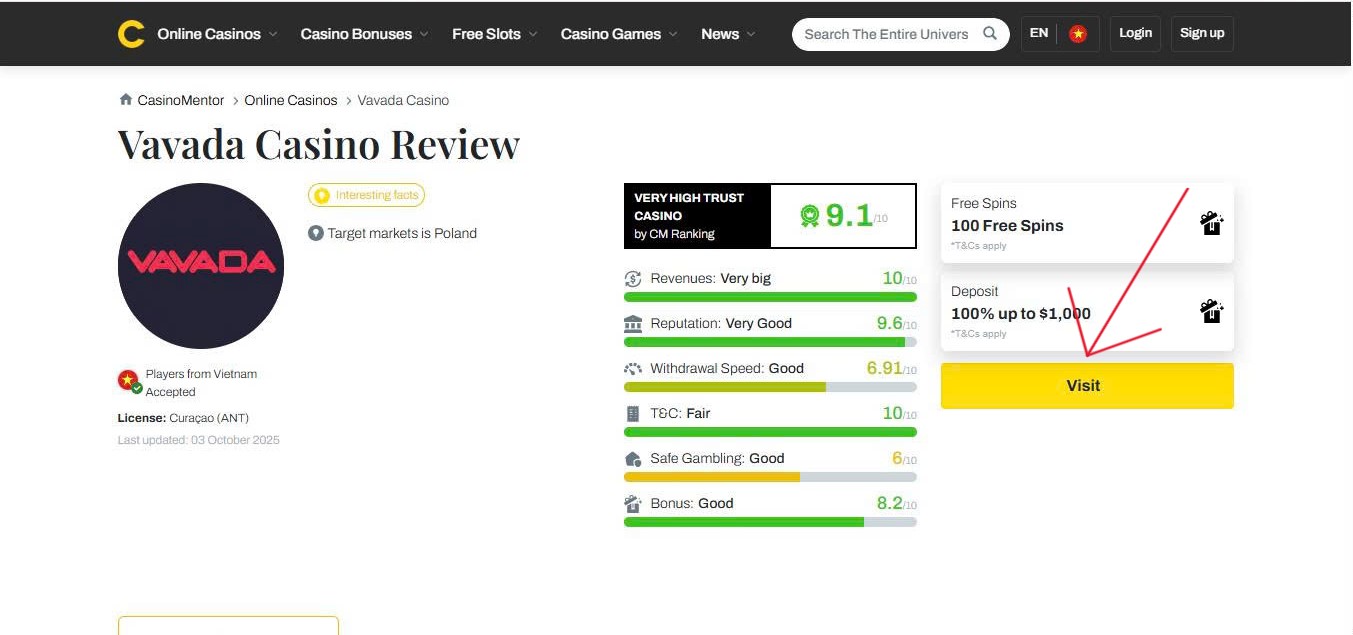The width and height of the screenshot is (1353, 635).
Task: Click the Withdrawal Speed progress bar
Action: (770, 387)
